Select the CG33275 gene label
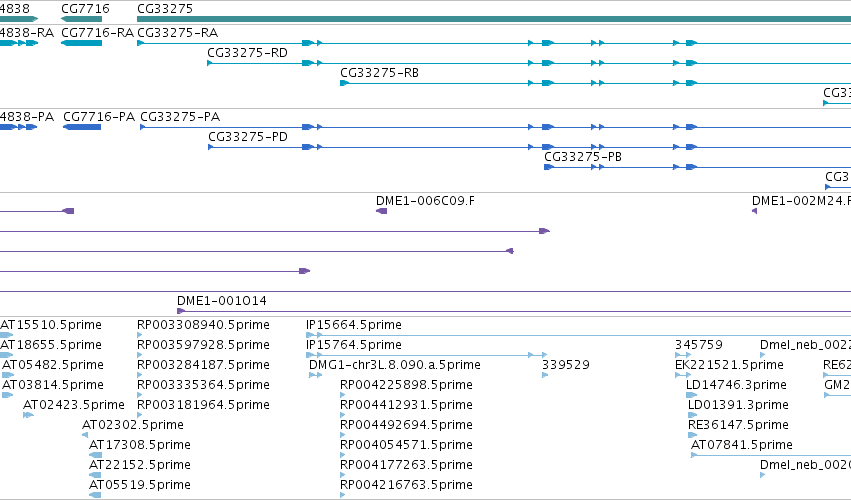The image size is (851, 500). coord(165,9)
